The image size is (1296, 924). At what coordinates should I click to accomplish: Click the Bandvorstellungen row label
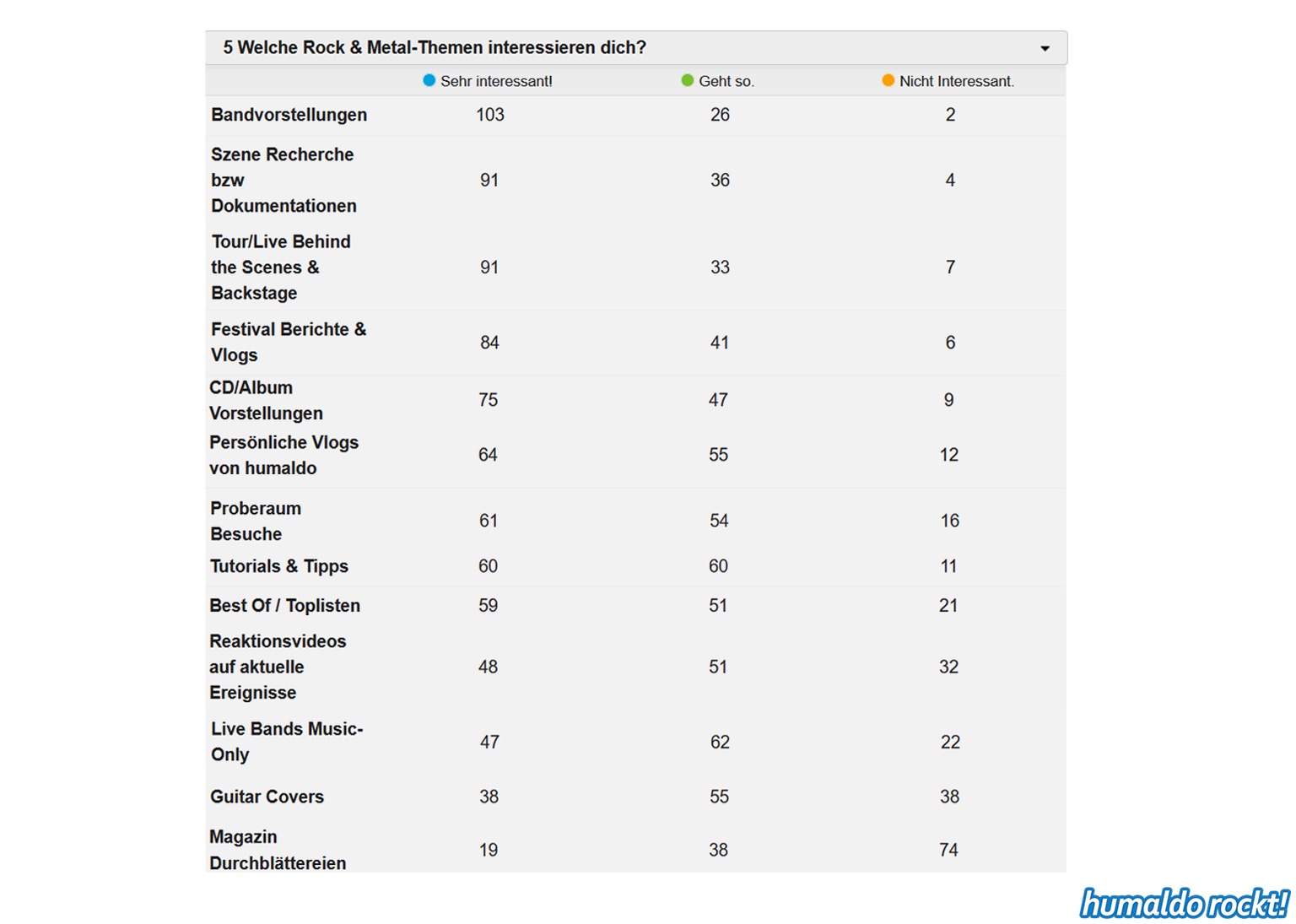pos(289,115)
